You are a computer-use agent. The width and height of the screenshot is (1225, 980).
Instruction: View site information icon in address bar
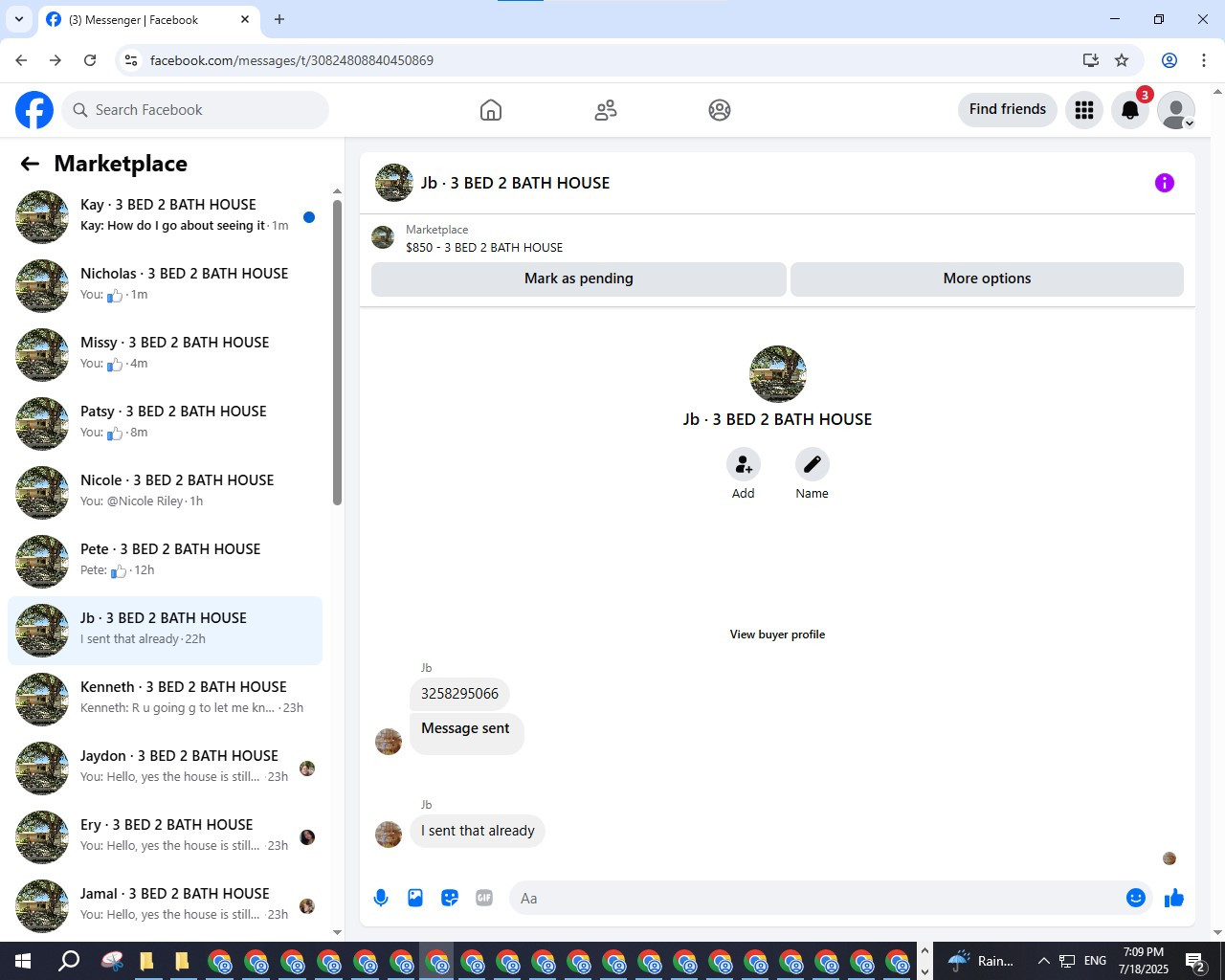pyautogui.click(x=131, y=60)
